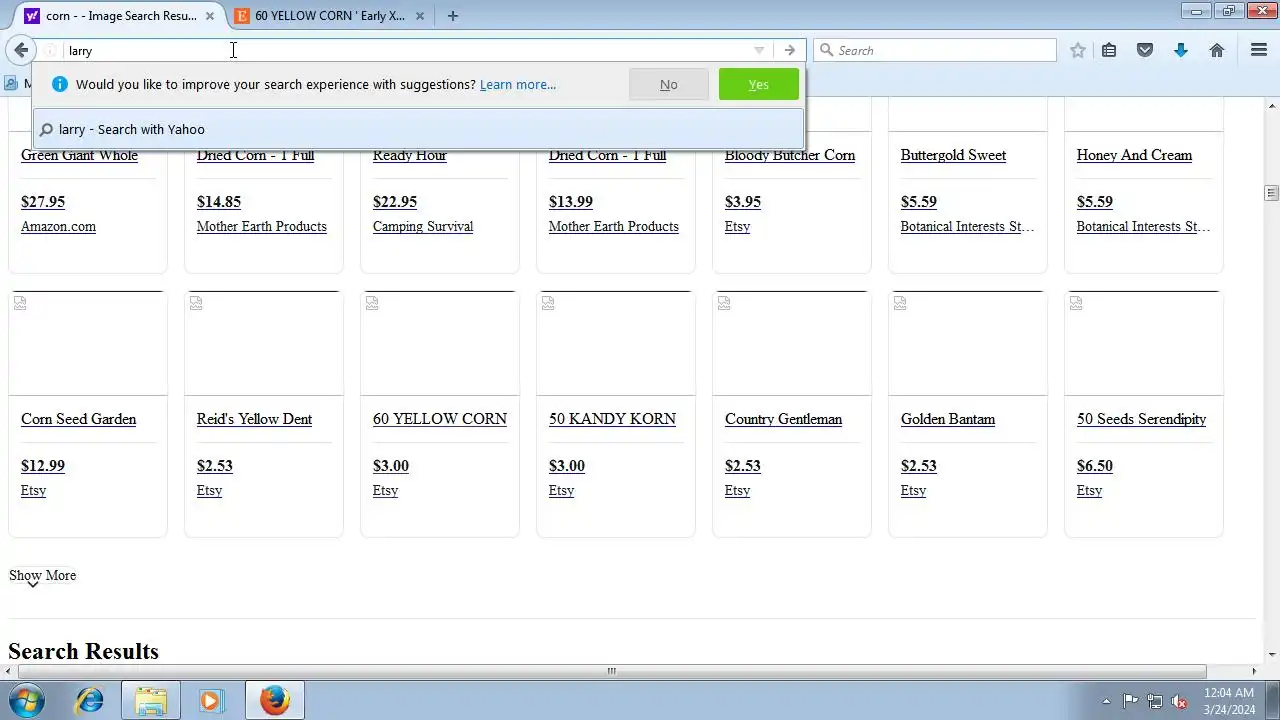Click the broken thumbnail above Golden Bantam
This screenshot has width=1280, height=720.
click(968, 343)
